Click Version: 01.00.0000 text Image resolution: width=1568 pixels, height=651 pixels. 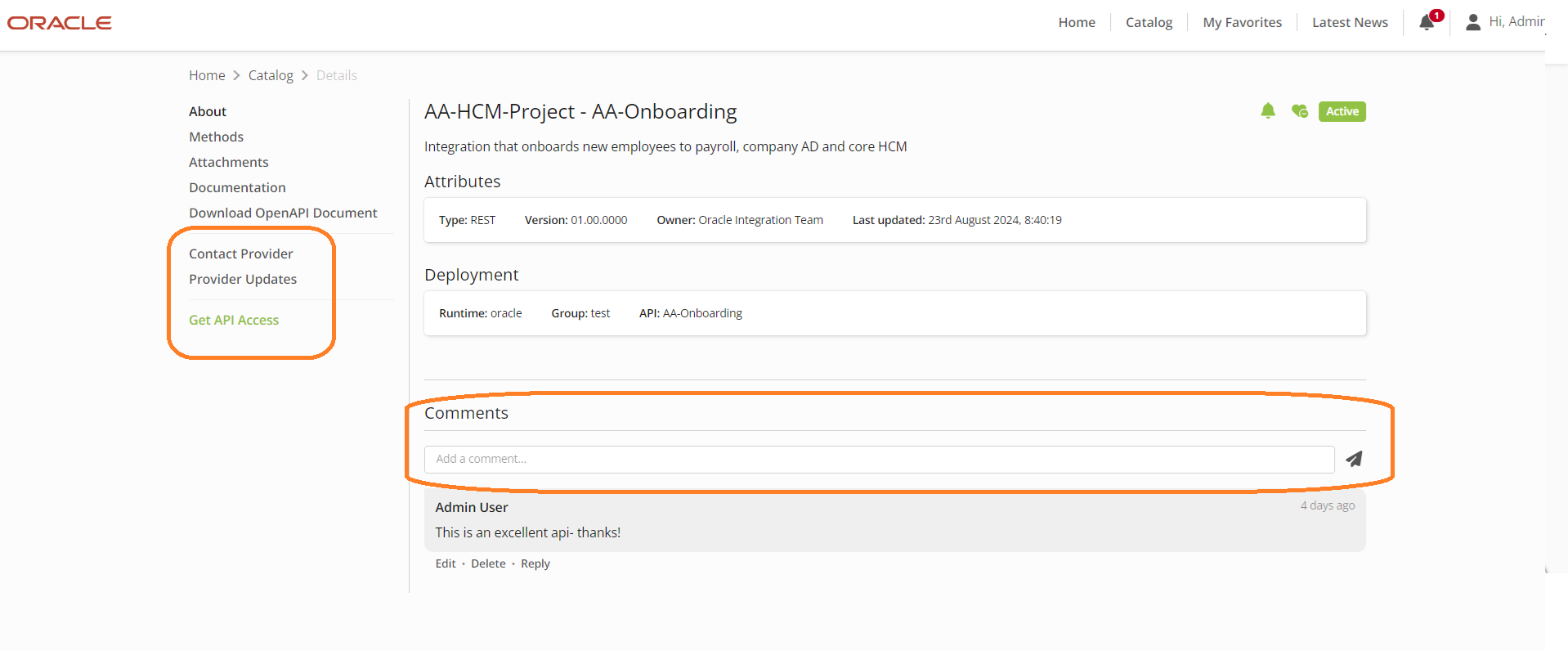[576, 220]
